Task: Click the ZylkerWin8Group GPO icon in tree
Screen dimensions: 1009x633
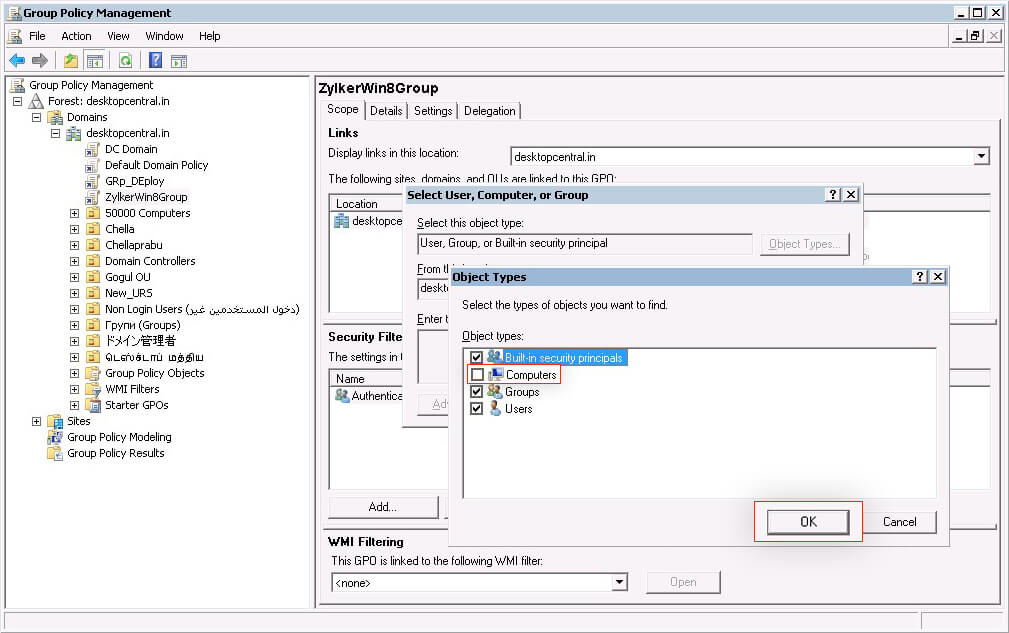Action: tap(93, 197)
